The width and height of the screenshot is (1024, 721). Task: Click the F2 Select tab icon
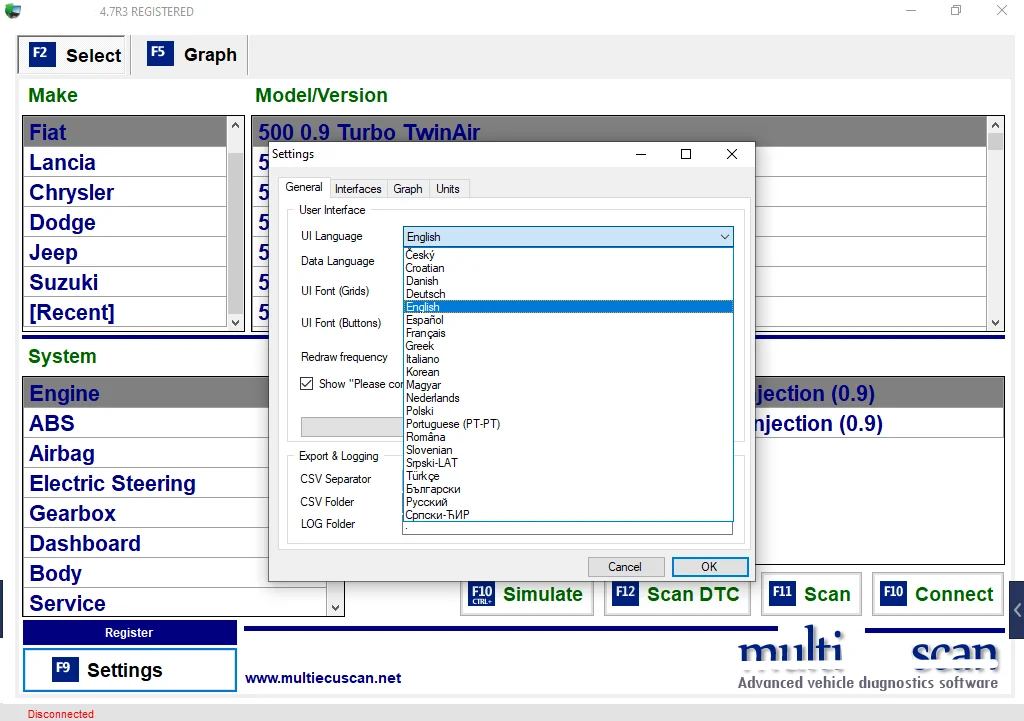point(42,55)
